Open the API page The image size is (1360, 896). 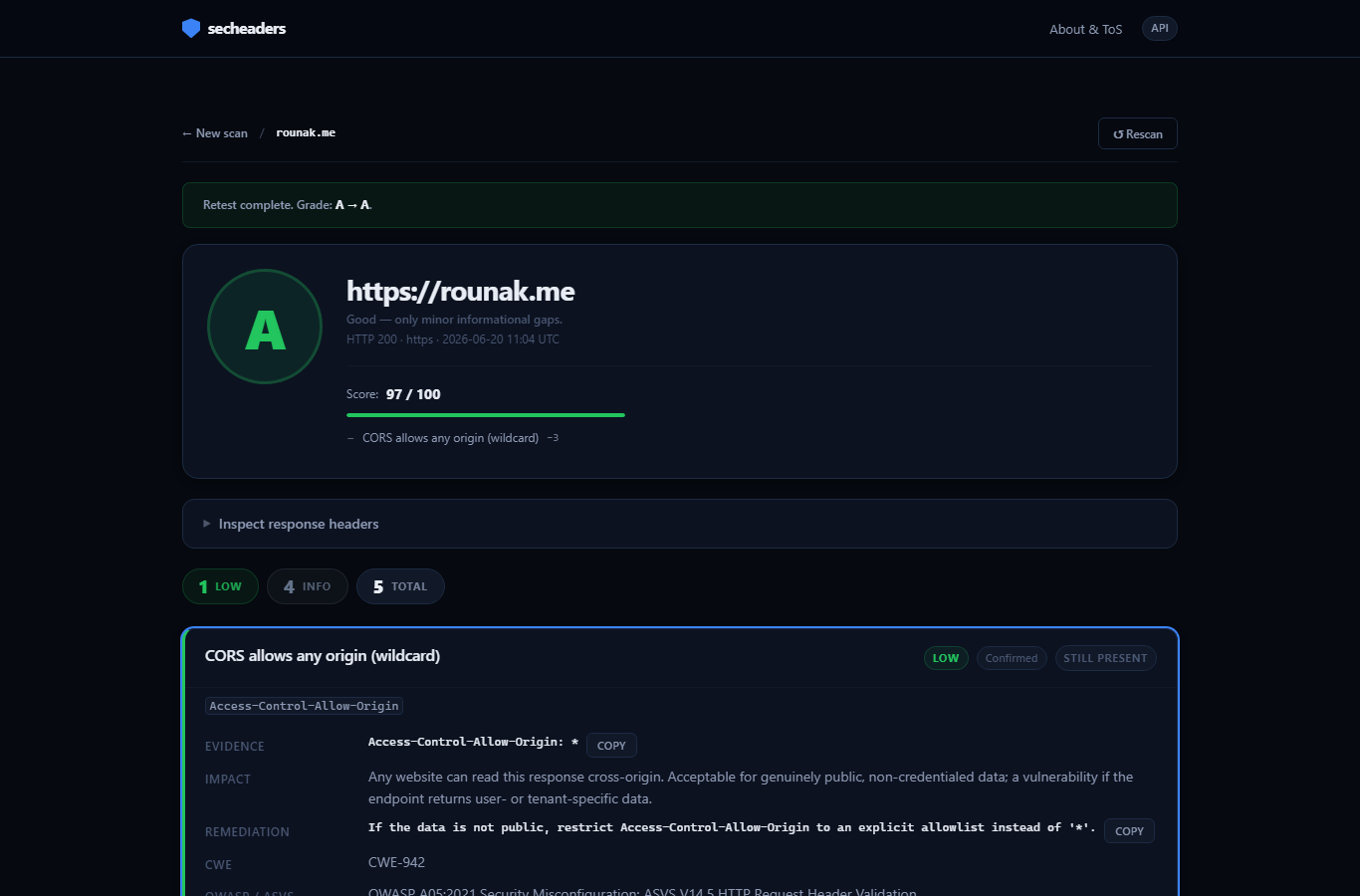click(1160, 28)
